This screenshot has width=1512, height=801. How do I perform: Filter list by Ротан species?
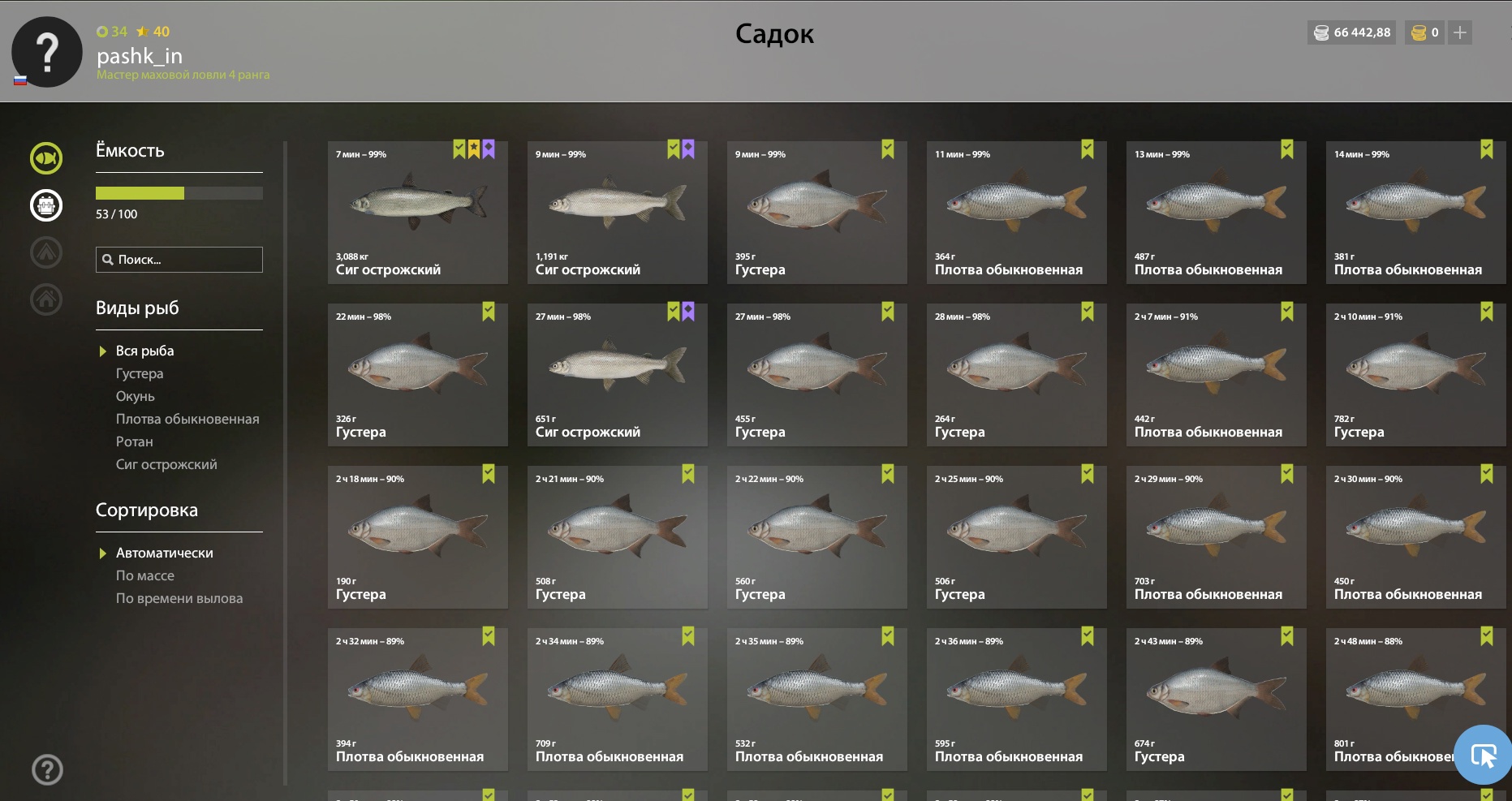click(135, 441)
